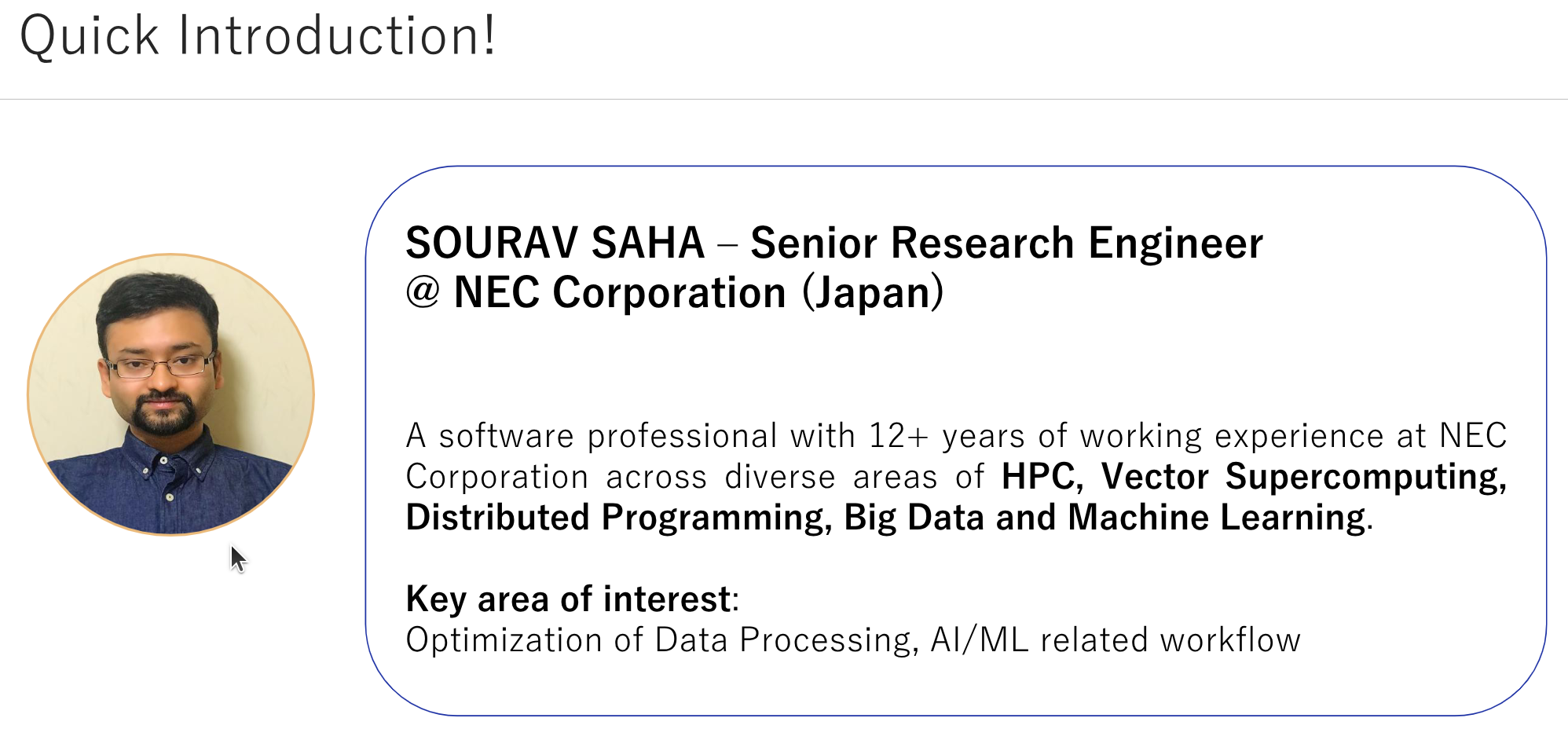Screen dimensions: 1568x740
Task: Click the bold "Machine Learning" phrase
Action: pos(1217,518)
